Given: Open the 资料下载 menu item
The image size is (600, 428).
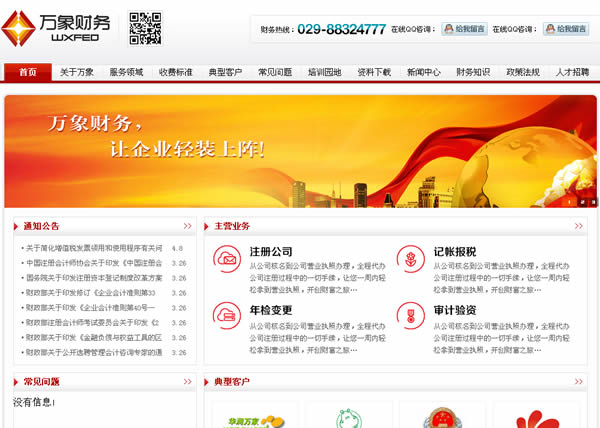Looking at the screenshot, I should [x=373, y=72].
